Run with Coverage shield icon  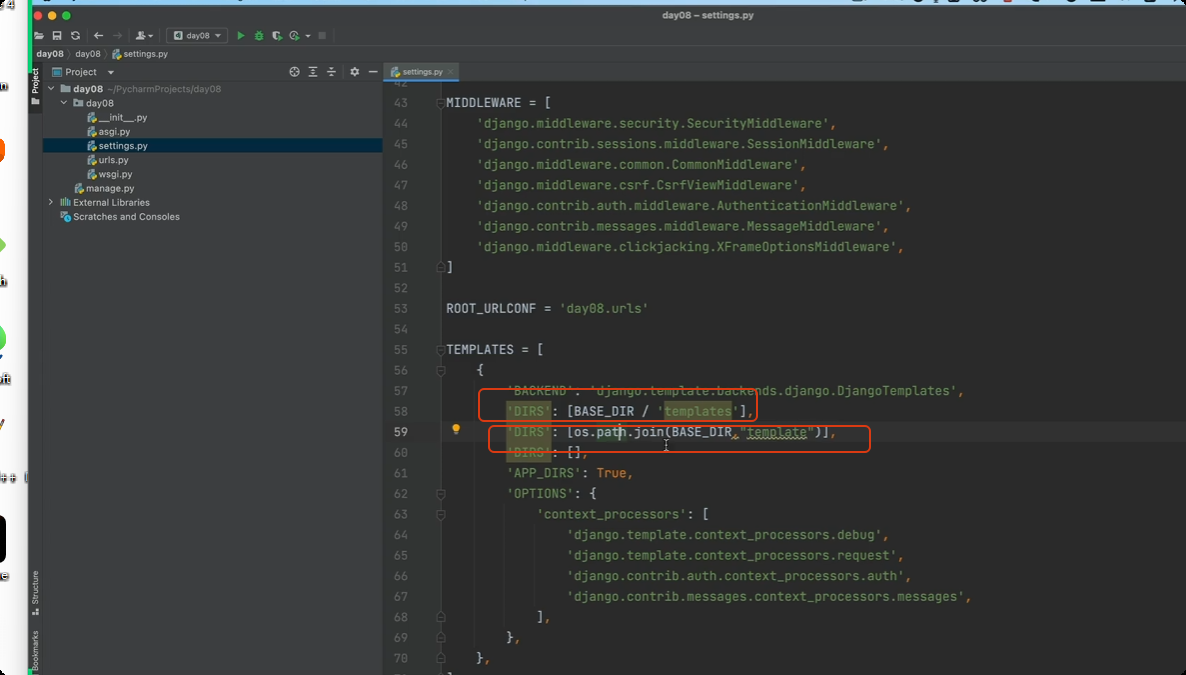click(x=277, y=36)
